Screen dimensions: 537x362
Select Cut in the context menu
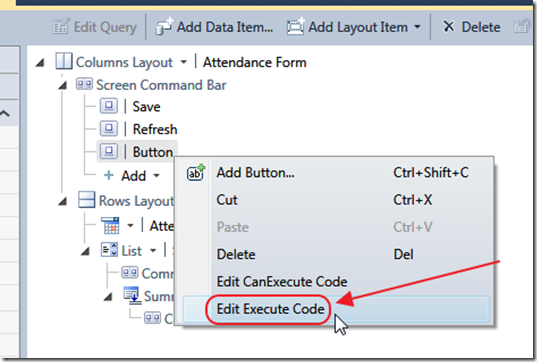tap(227, 200)
